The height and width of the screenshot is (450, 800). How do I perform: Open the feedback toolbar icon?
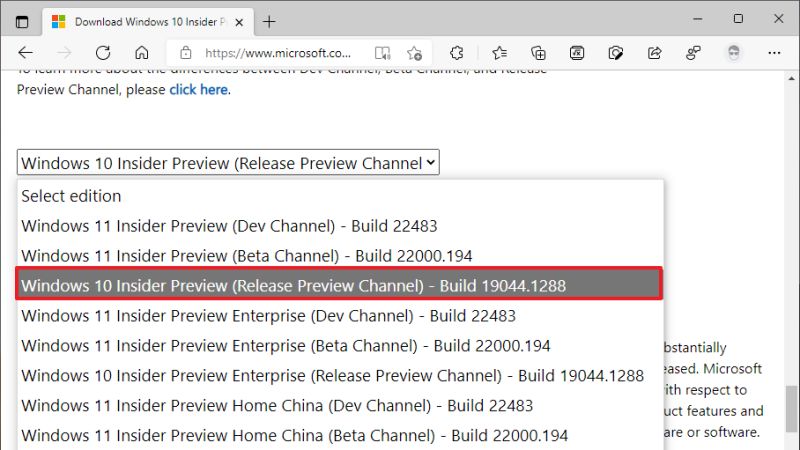pos(693,53)
